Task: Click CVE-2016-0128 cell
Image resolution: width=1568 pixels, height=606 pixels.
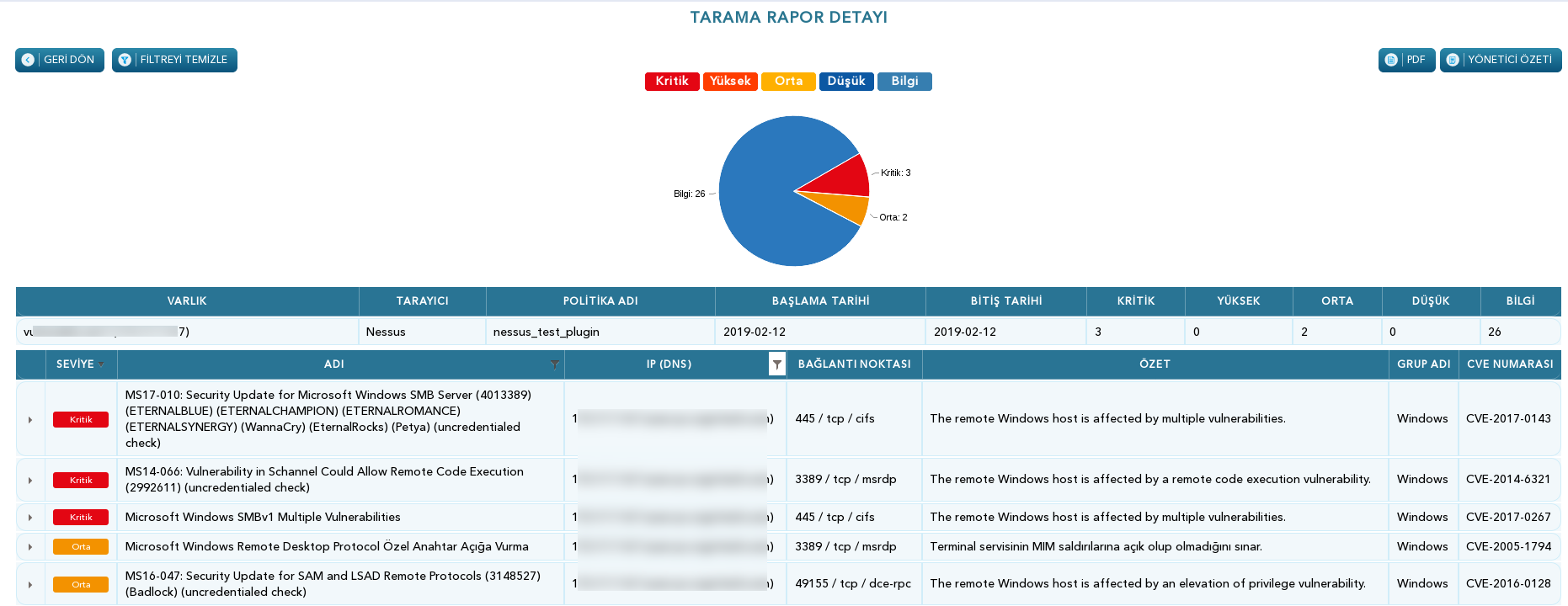Action: click(x=1508, y=584)
